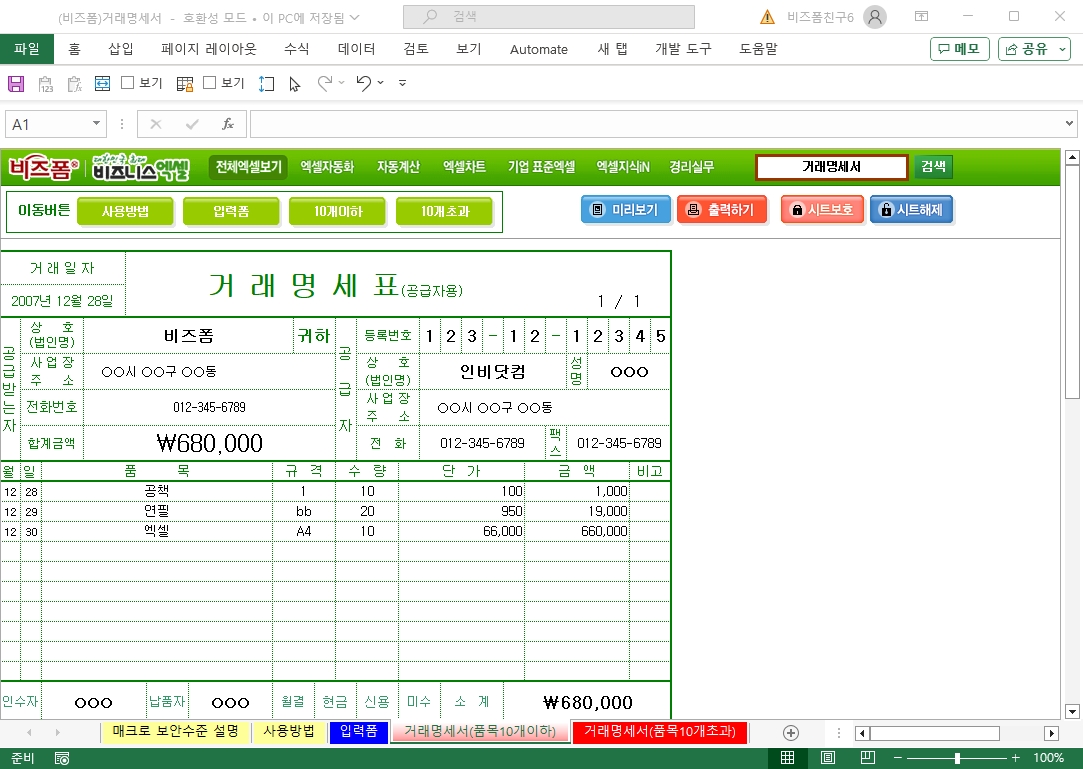1083x769 pixels.
Task: Click the 엑셀자동화 banner link
Action: click(327, 167)
